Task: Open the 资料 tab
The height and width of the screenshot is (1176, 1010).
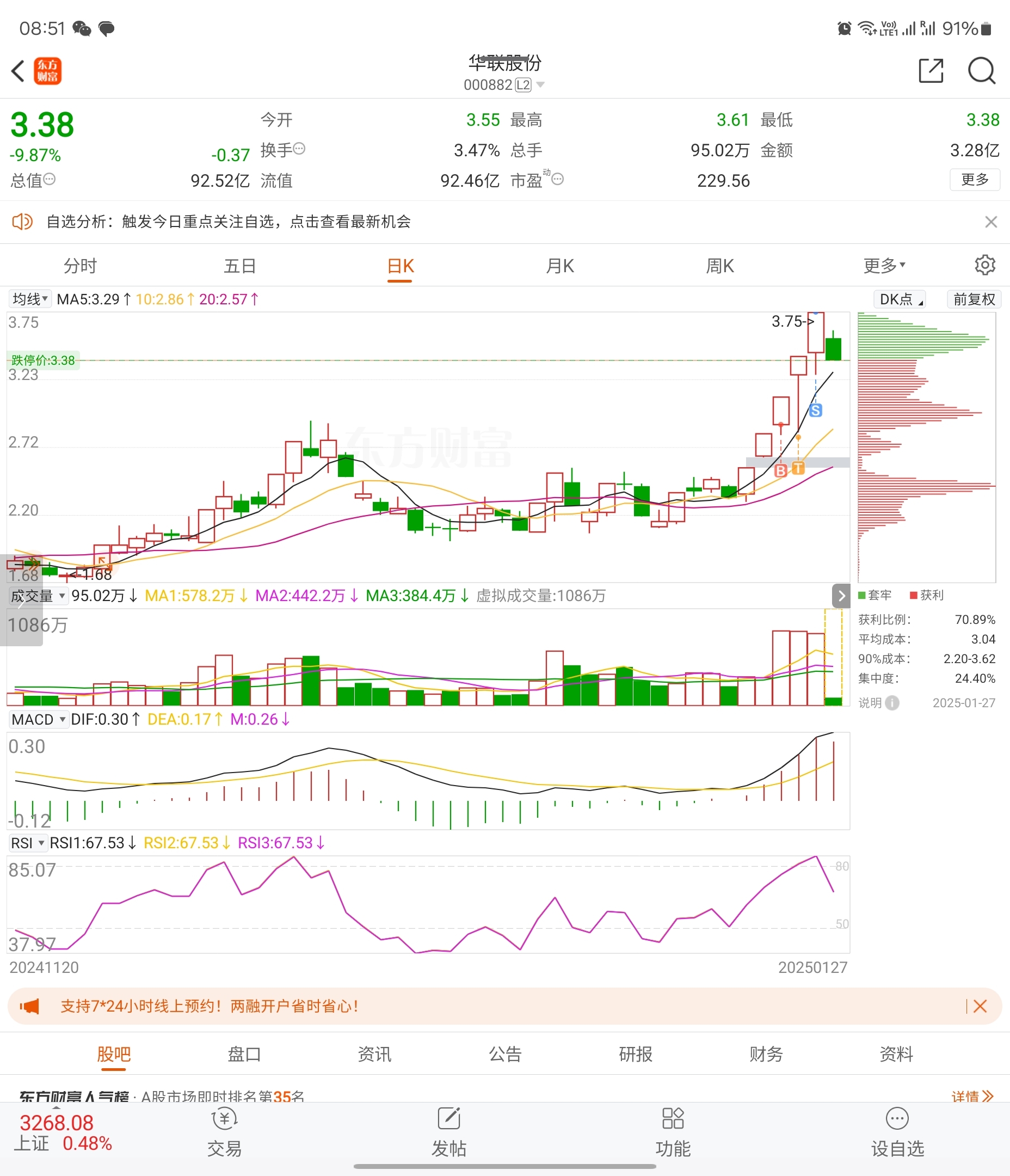Action: pyautogui.click(x=896, y=1054)
